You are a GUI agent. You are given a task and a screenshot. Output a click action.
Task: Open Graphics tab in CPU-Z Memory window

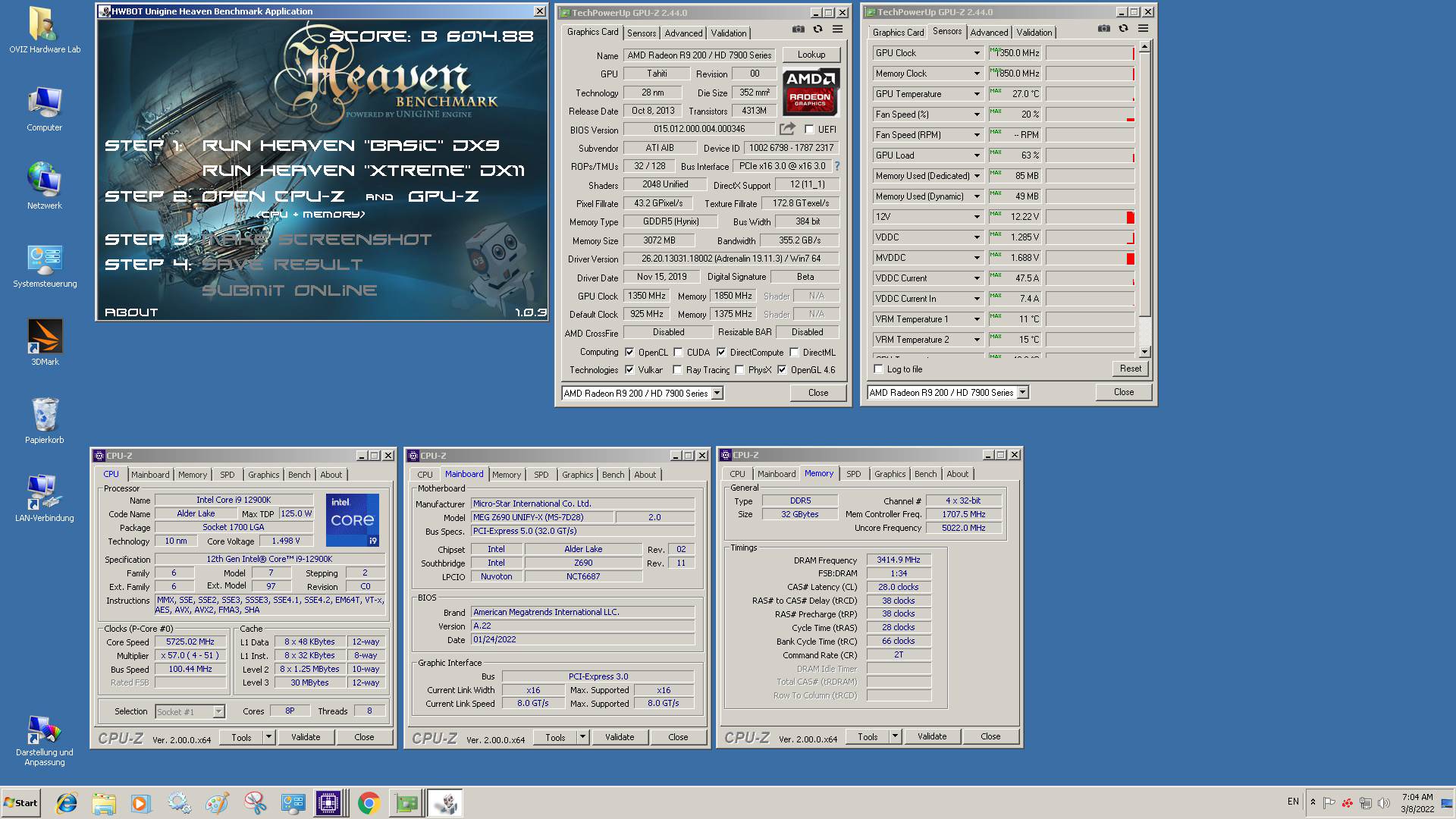coord(890,474)
